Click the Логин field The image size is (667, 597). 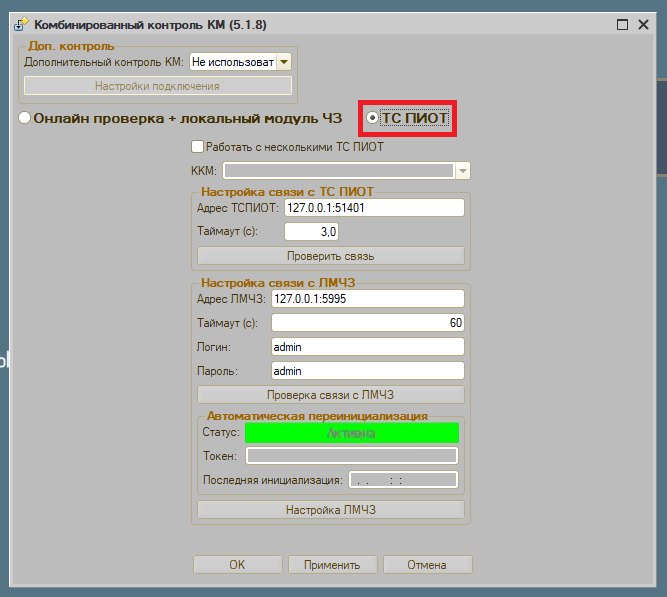[368, 347]
